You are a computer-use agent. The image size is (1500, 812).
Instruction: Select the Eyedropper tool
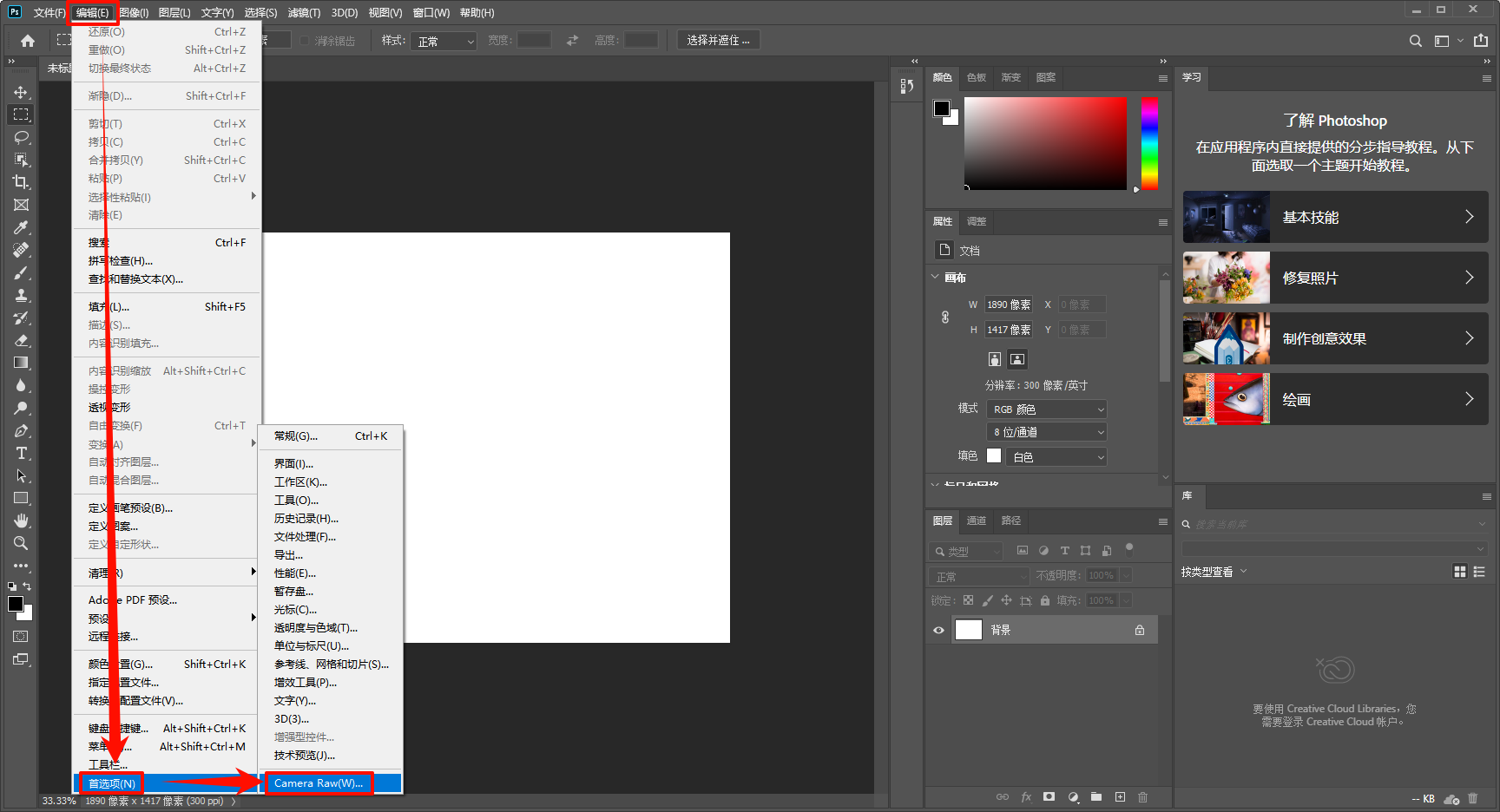(21, 227)
